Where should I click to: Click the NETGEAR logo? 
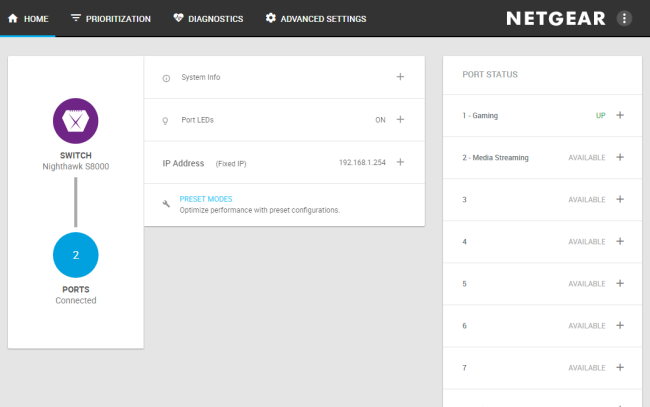click(556, 19)
